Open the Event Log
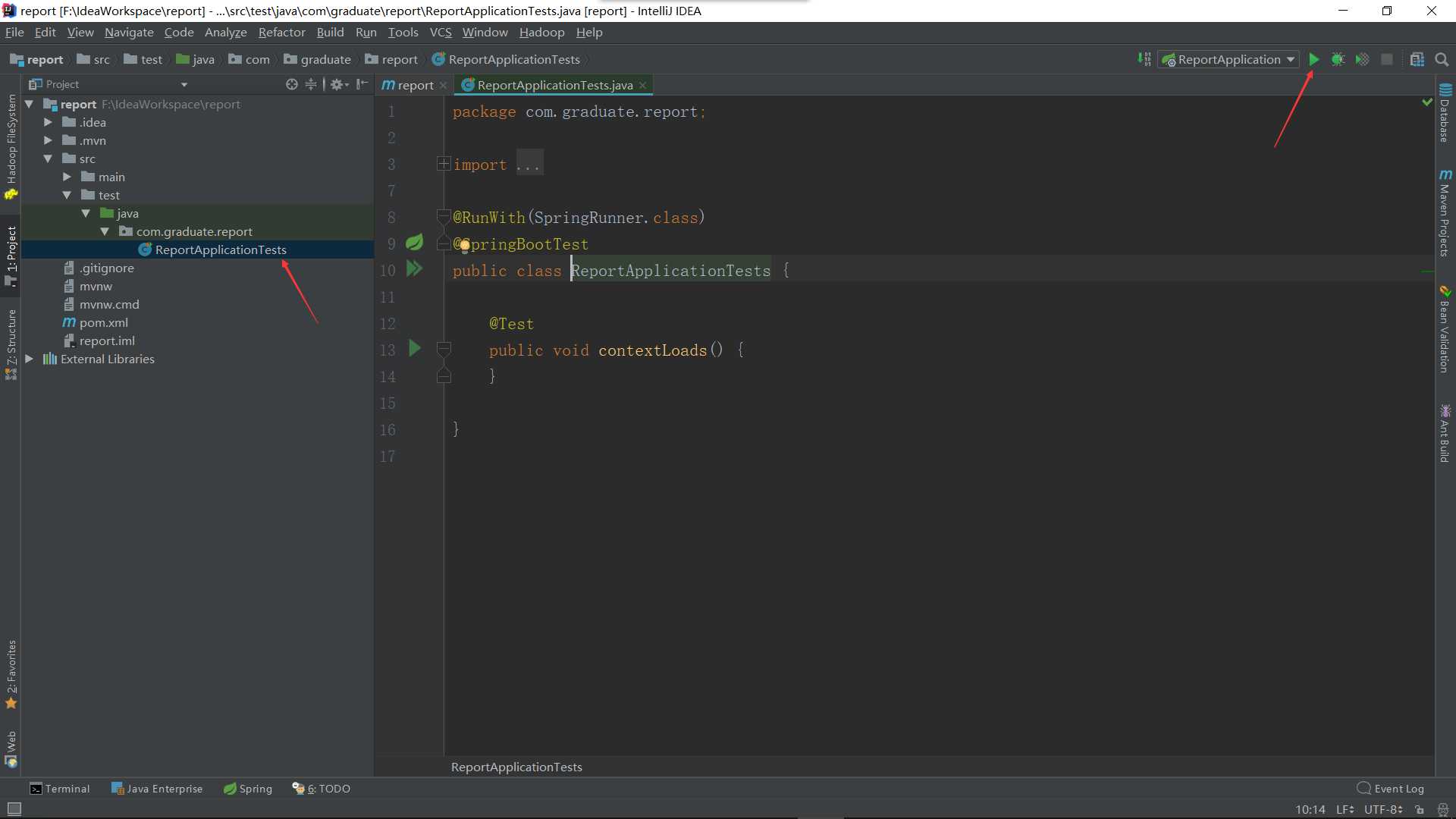This screenshot has width=1456, height=819. (x=1391, y=789)
